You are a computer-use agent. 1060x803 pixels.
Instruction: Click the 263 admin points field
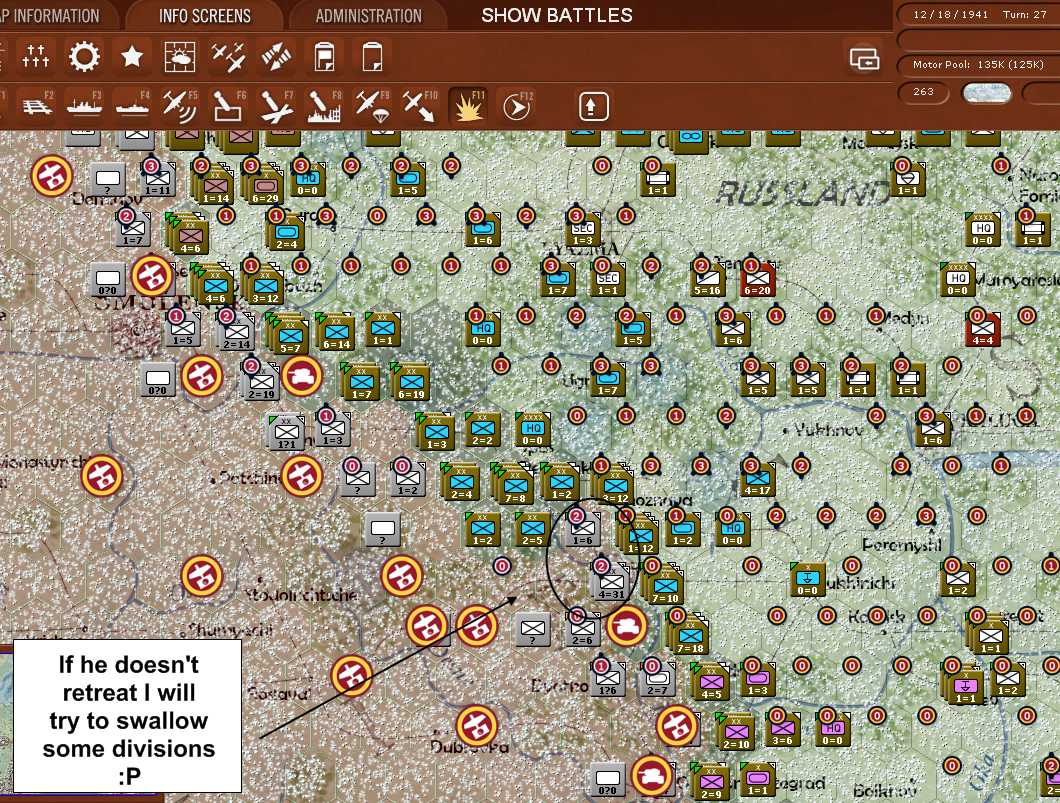923,93
